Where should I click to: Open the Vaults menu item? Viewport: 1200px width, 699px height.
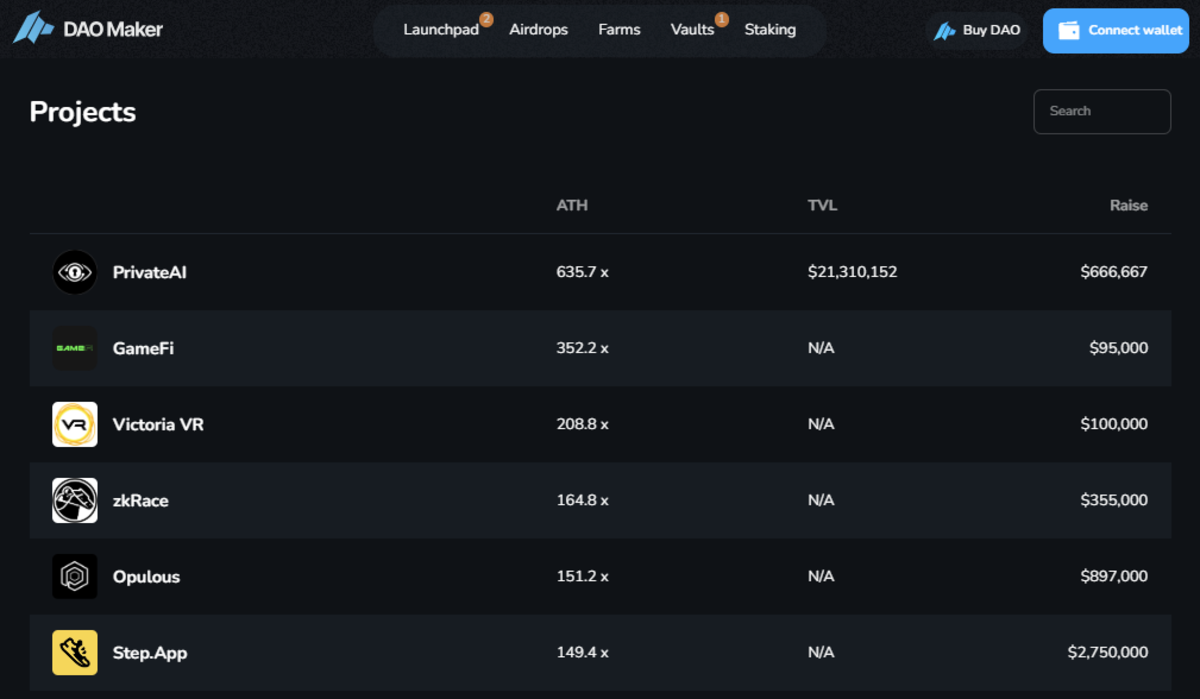tap(692, 30)
